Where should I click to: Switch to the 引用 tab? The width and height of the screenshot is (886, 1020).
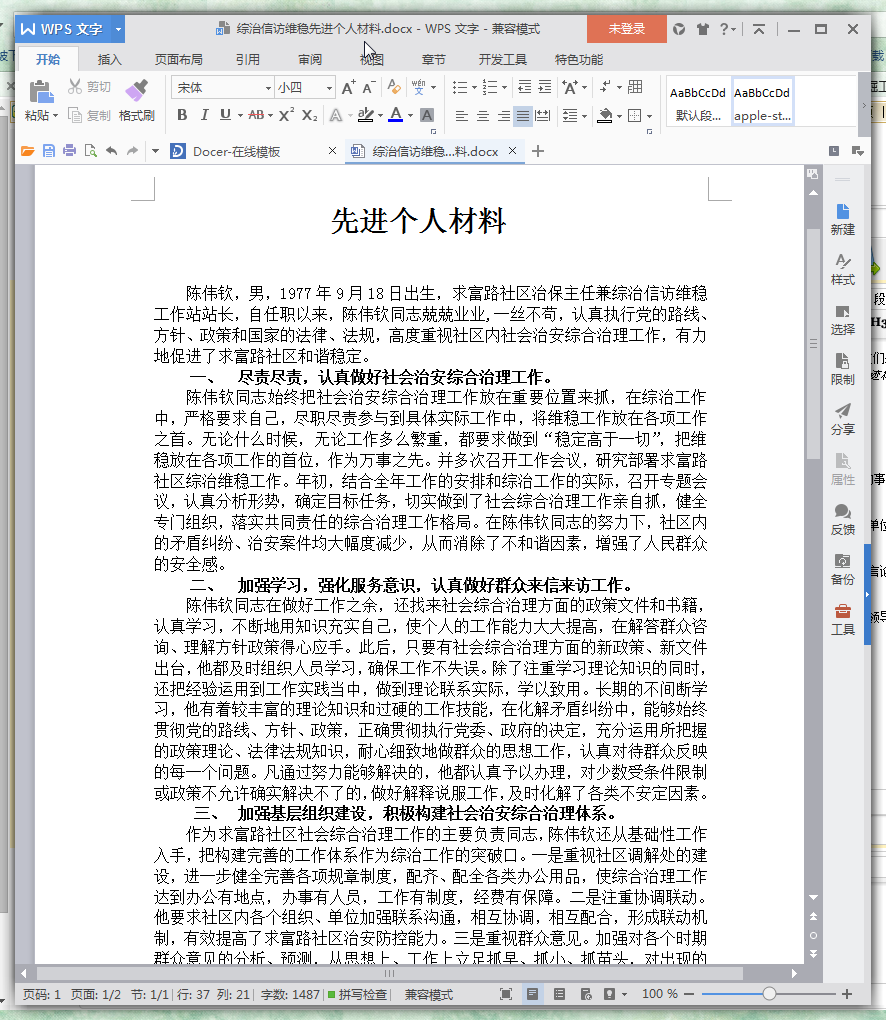pos(247,59)
